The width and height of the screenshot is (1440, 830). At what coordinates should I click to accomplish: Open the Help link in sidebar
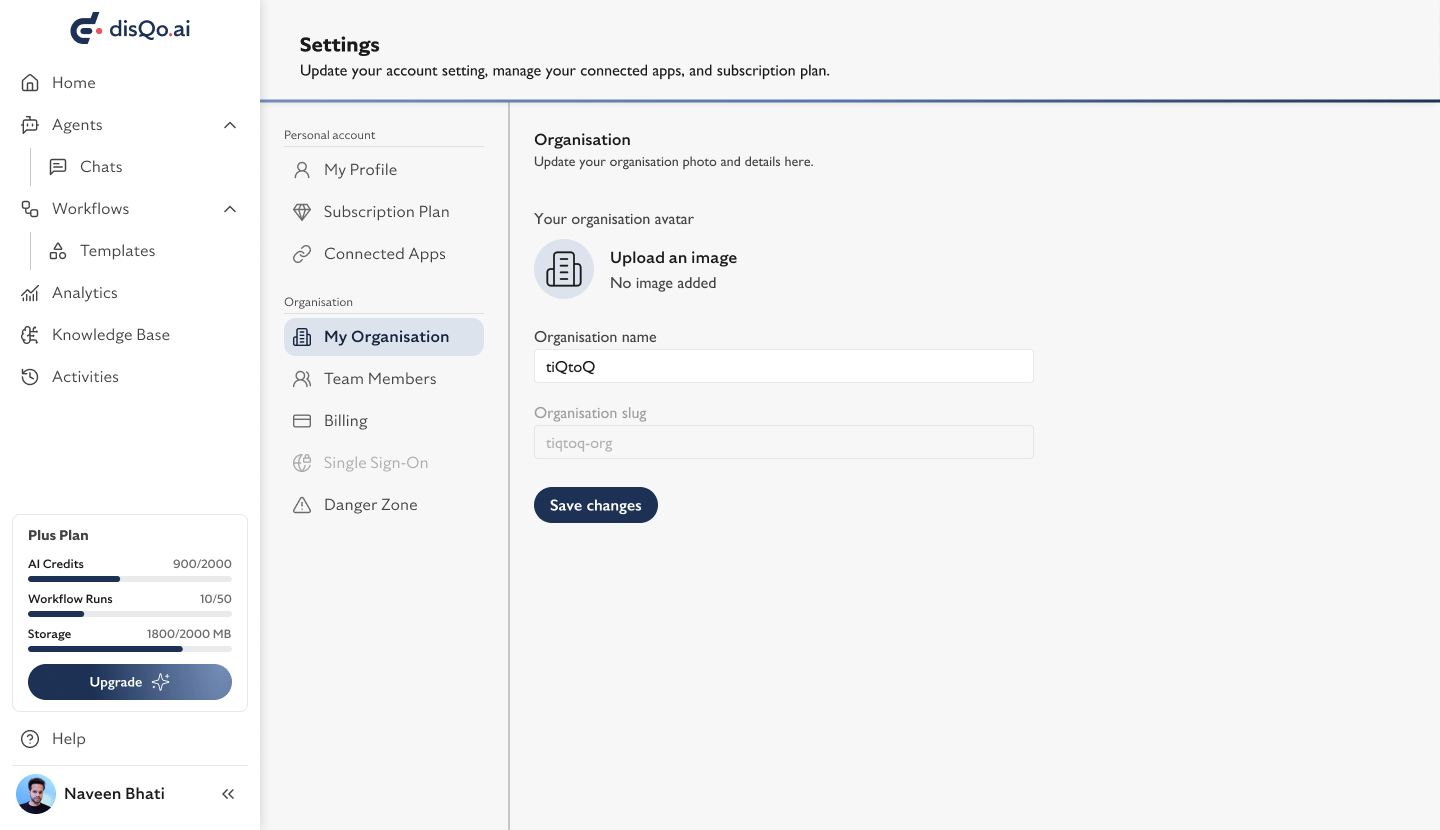pyautogui.click(x=130, y=739)
